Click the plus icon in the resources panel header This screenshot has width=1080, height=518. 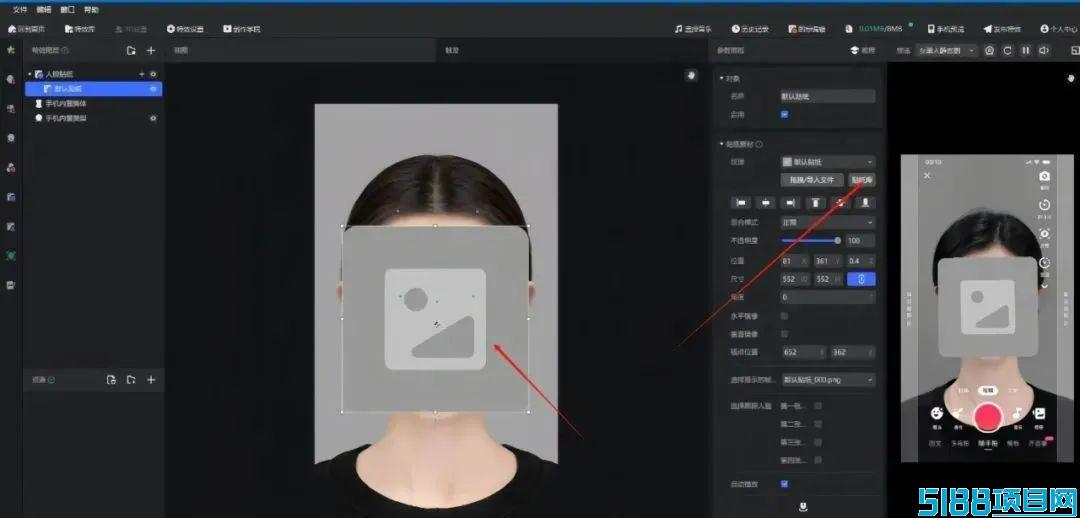[151, 380]
